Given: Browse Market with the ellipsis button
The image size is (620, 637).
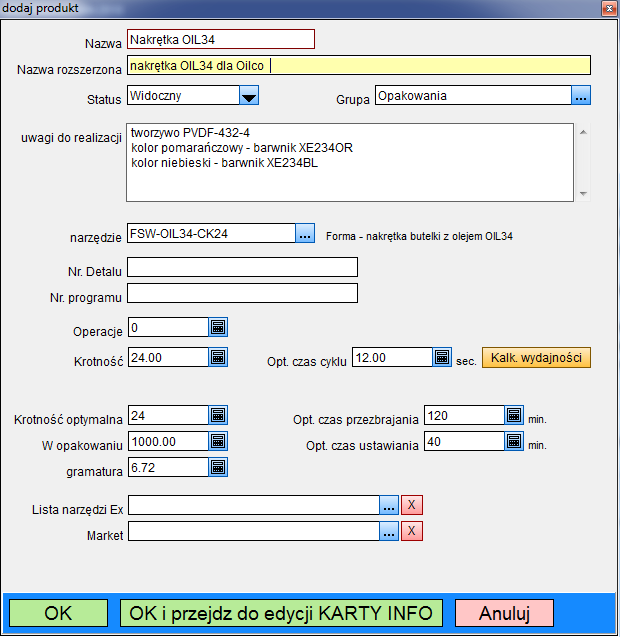Looking at the screenshot, I should click(x=389, y=531).
